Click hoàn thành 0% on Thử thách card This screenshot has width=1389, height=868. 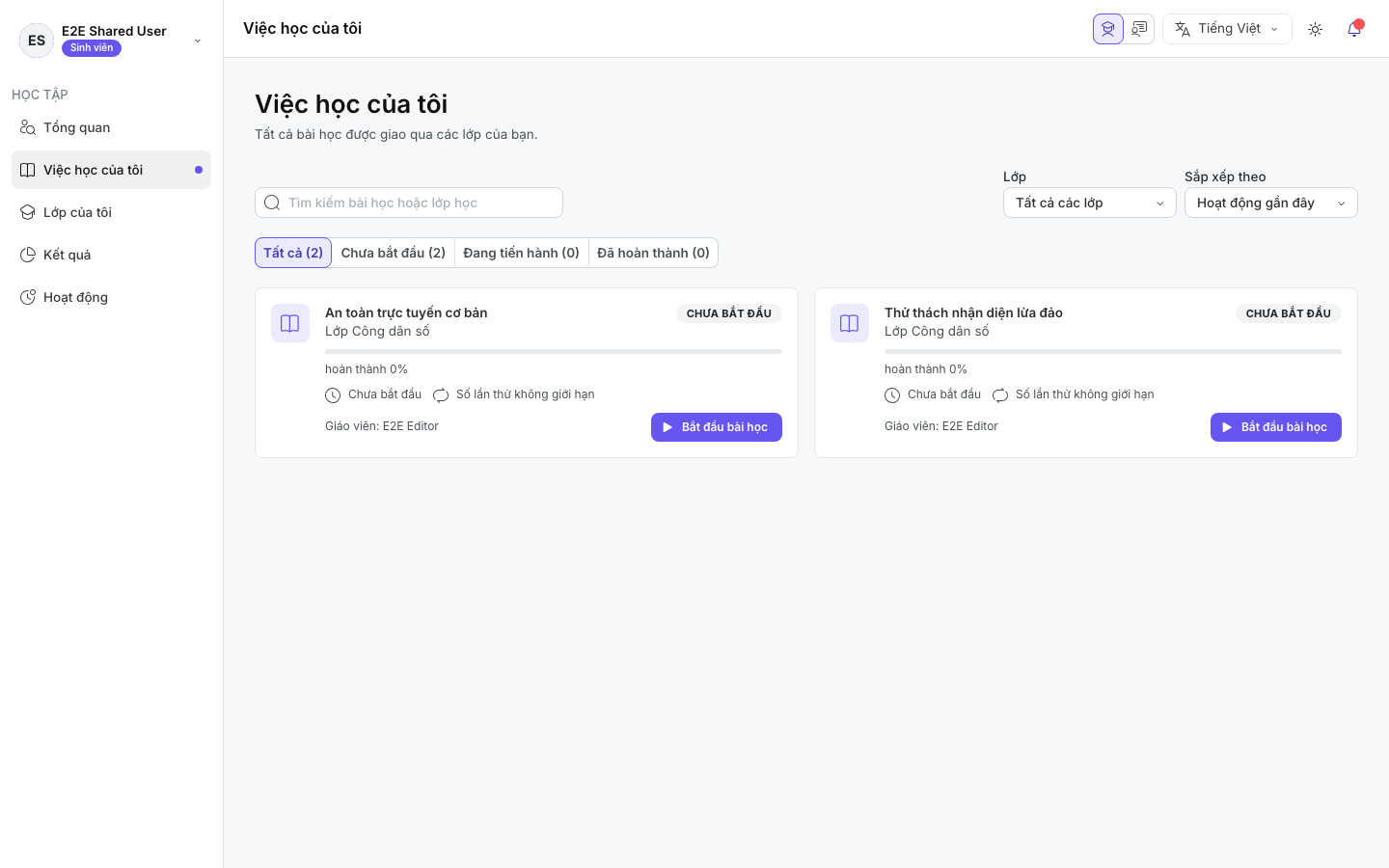pyautogui.click(x=926, y=369)
